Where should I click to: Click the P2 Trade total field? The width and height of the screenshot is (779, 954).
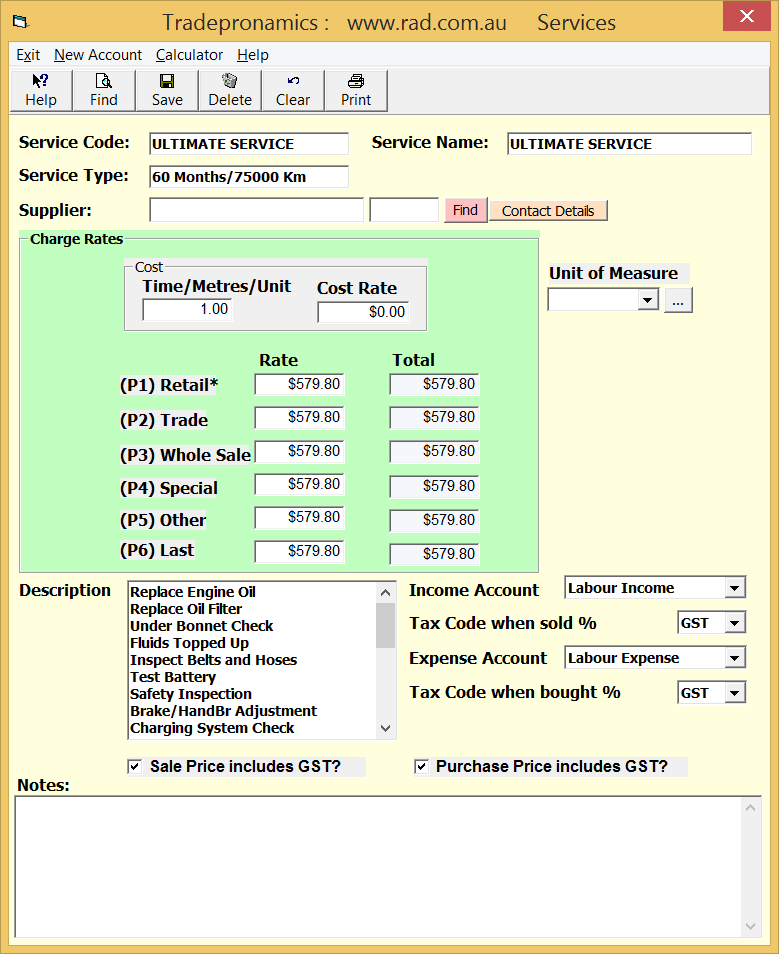click(435, 417)
